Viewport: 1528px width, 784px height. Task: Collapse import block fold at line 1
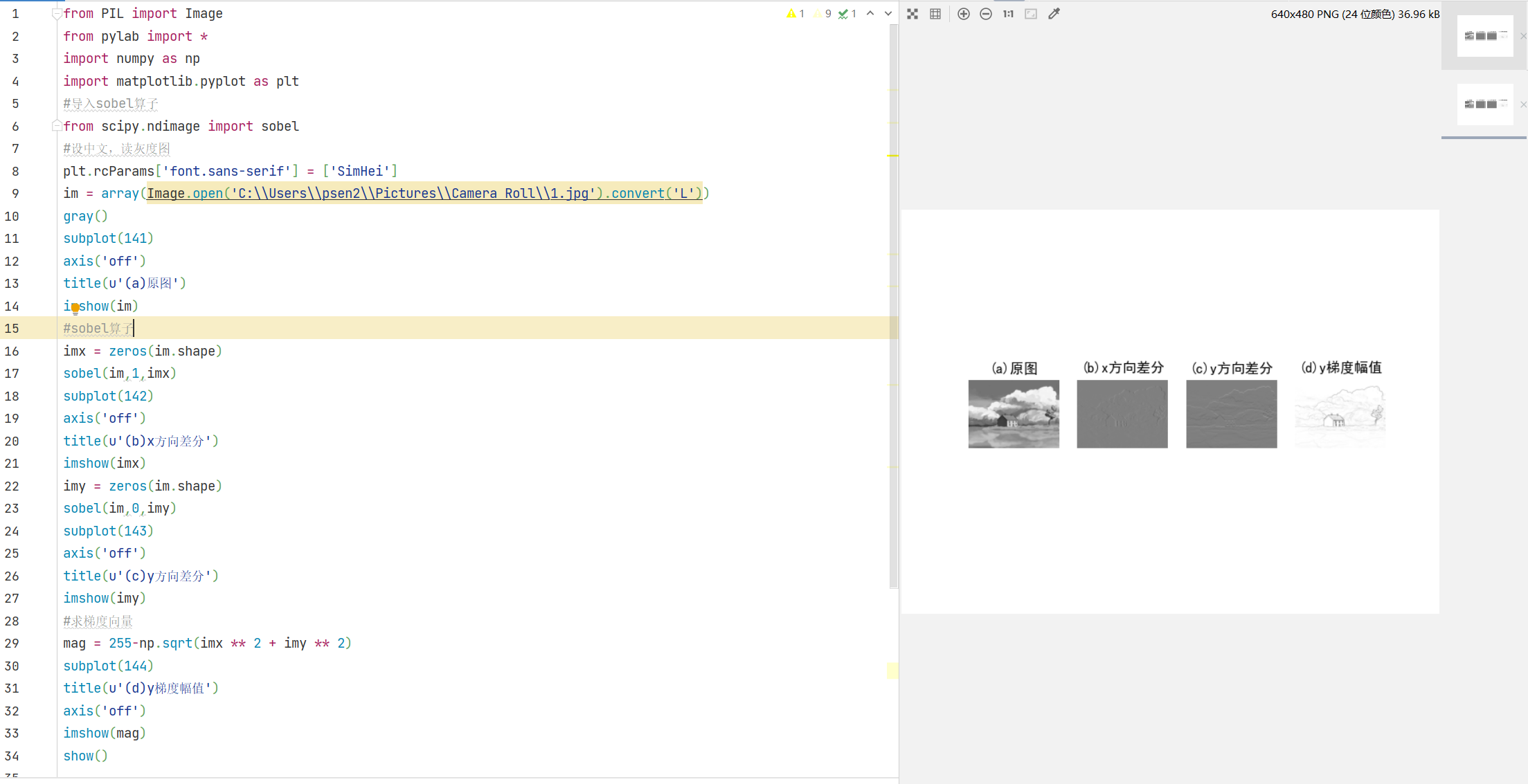57,14
